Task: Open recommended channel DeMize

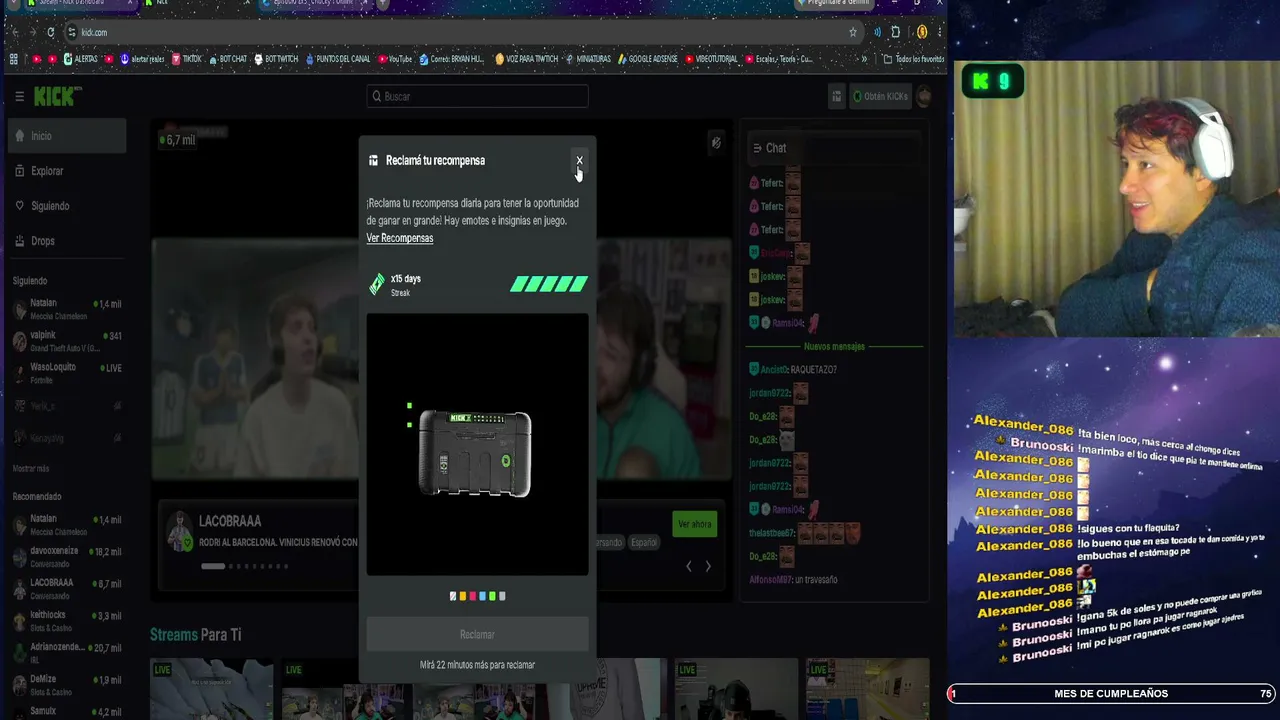Action: pyautogui.click(x=66, y=685)
